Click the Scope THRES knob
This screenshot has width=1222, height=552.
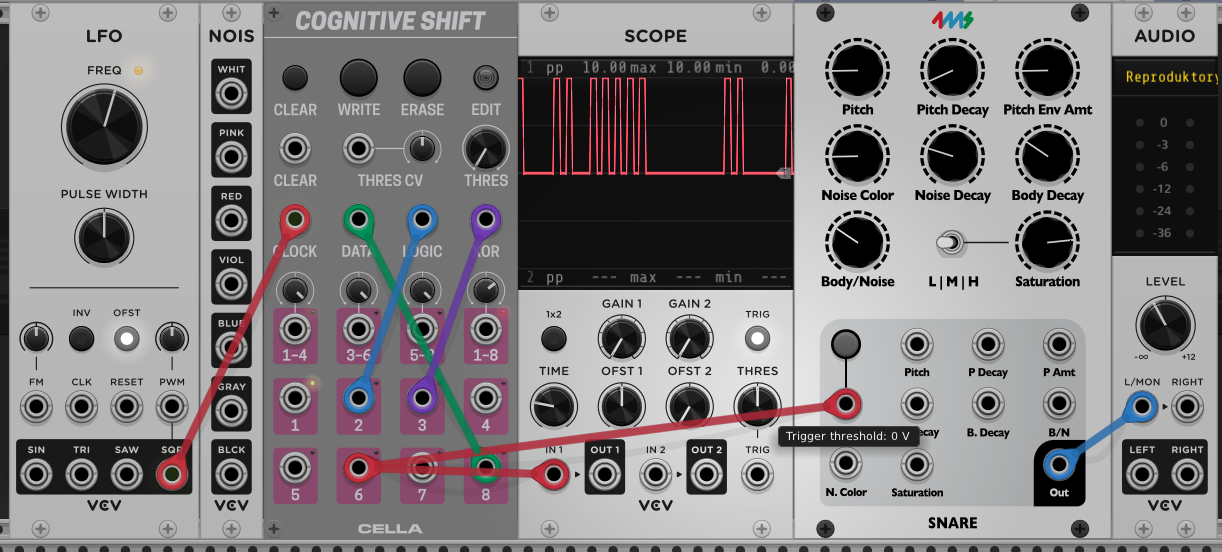(x=757, y=406)
